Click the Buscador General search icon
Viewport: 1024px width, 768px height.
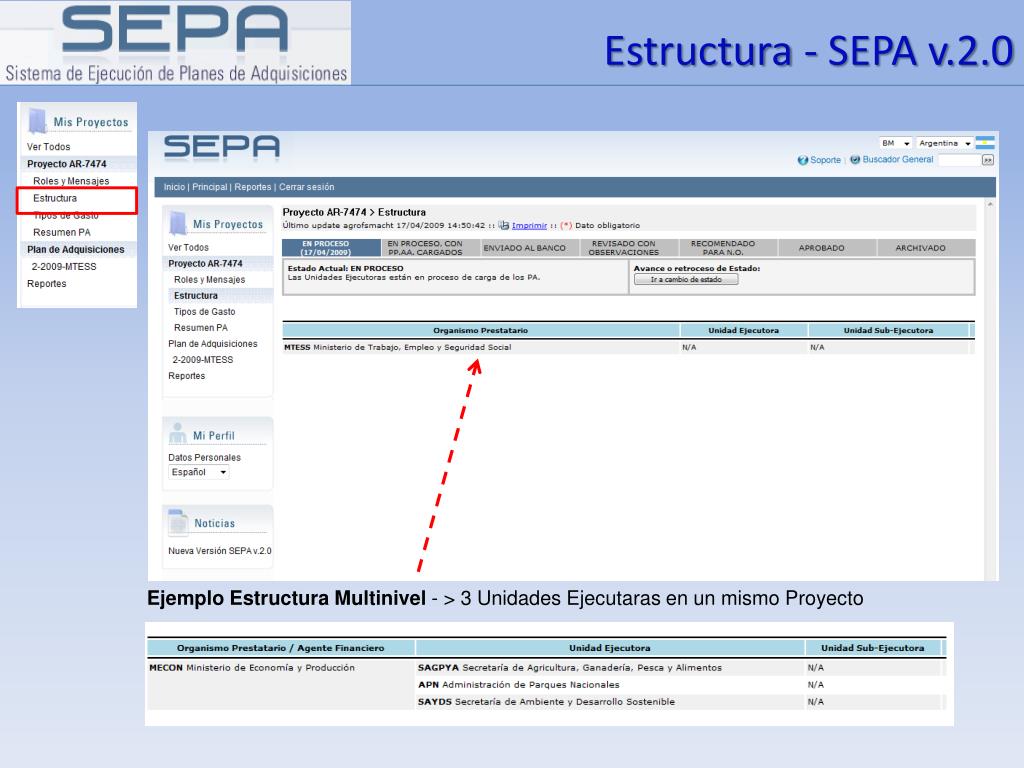point(855,159)
